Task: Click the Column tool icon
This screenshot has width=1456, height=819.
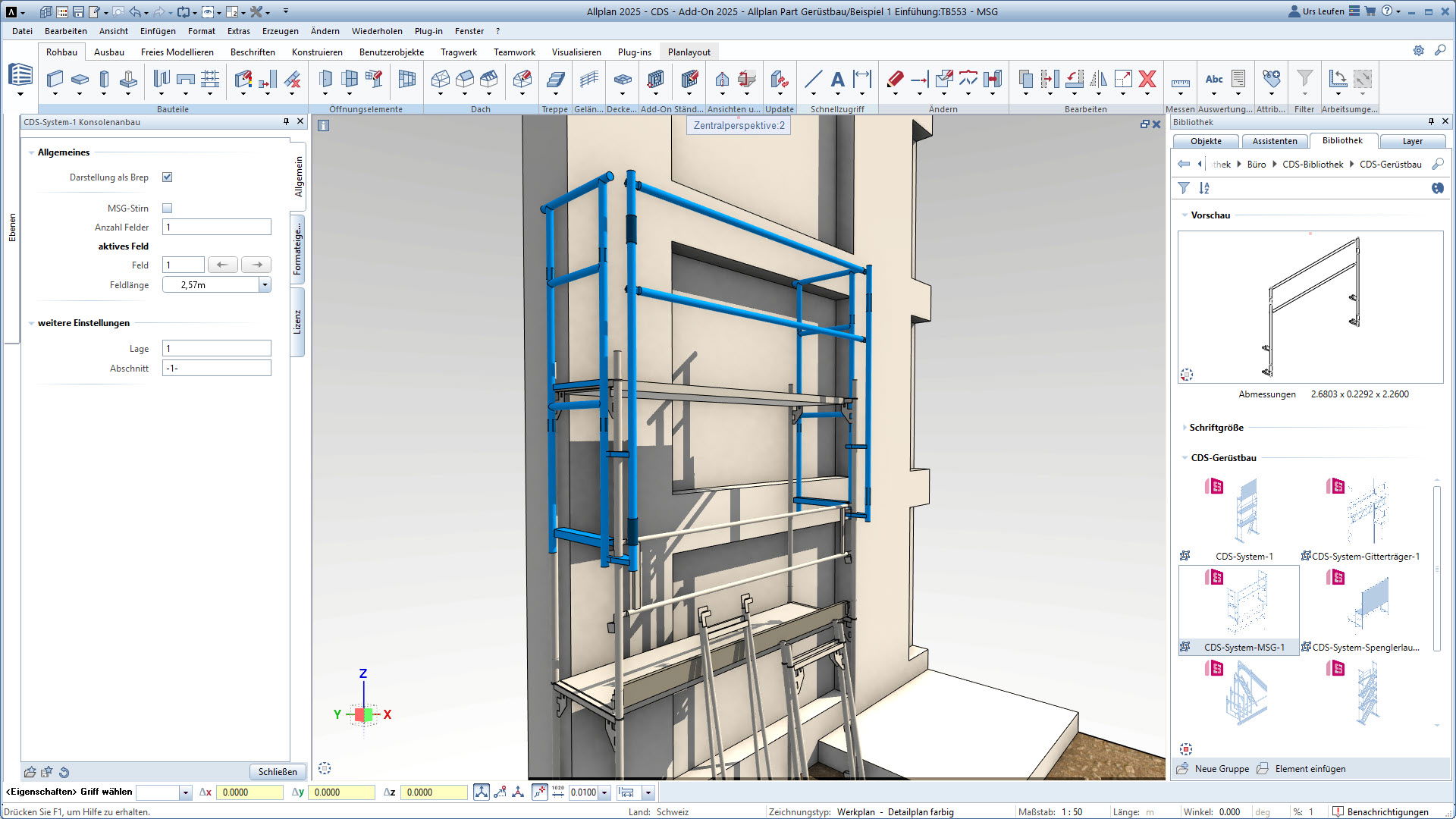Action: (x=104, y=79)
